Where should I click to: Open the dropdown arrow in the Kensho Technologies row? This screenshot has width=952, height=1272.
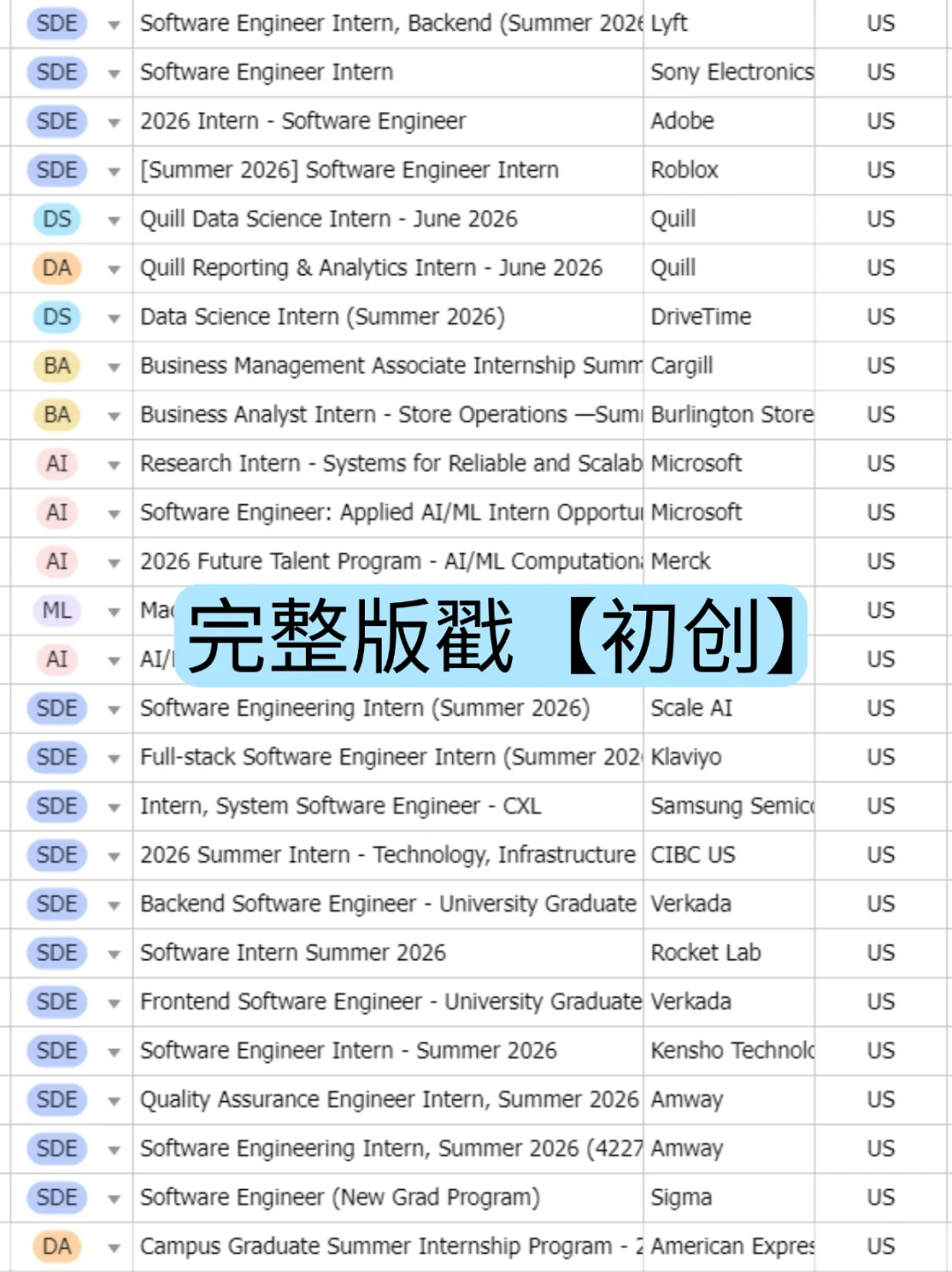114,1053
